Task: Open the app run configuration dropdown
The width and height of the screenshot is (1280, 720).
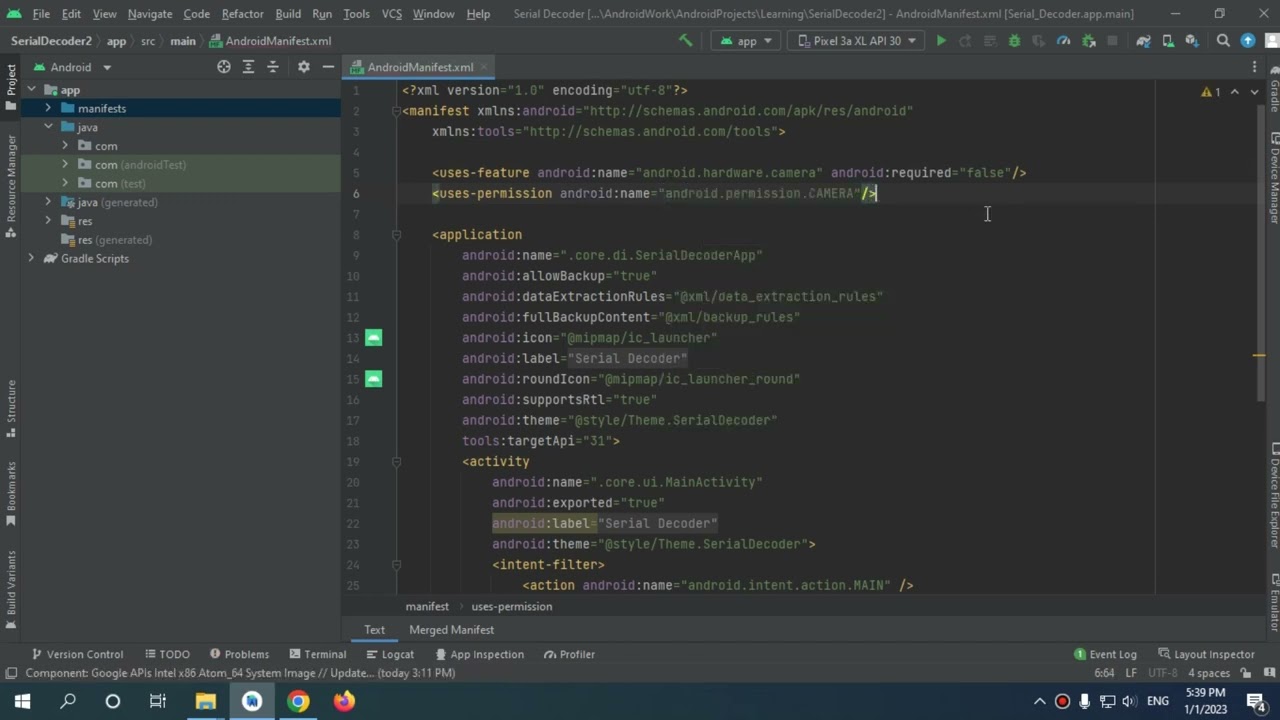Action: [x=746, y=41]
